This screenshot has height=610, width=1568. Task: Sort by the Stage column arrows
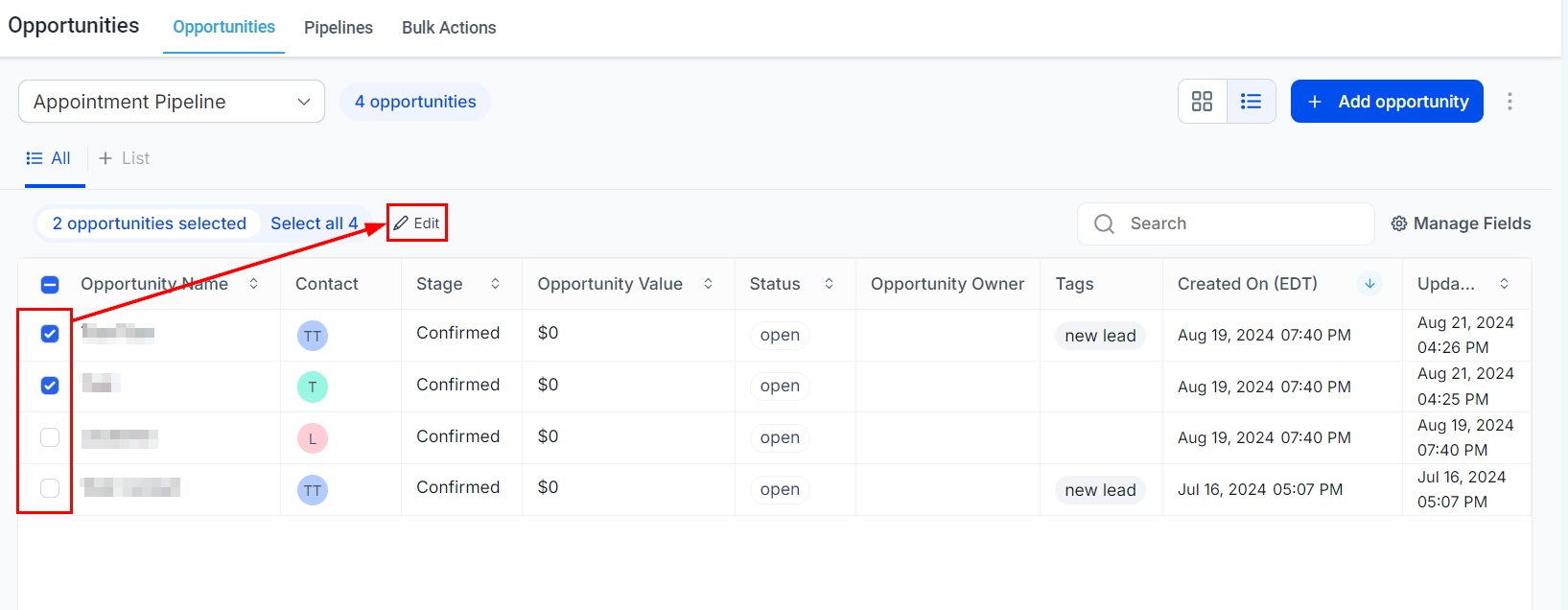click(x=495, y=284)
